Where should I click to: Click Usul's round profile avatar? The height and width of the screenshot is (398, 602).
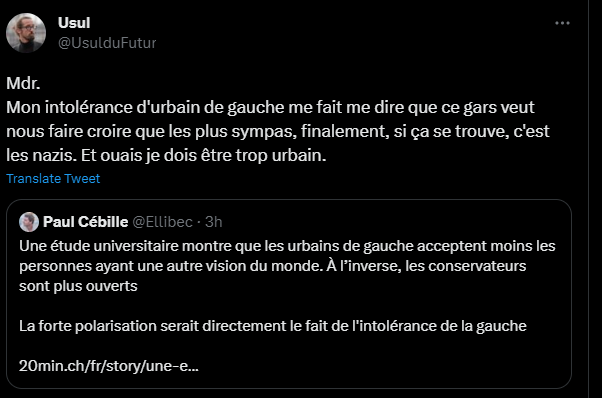[x=26, y=33]
